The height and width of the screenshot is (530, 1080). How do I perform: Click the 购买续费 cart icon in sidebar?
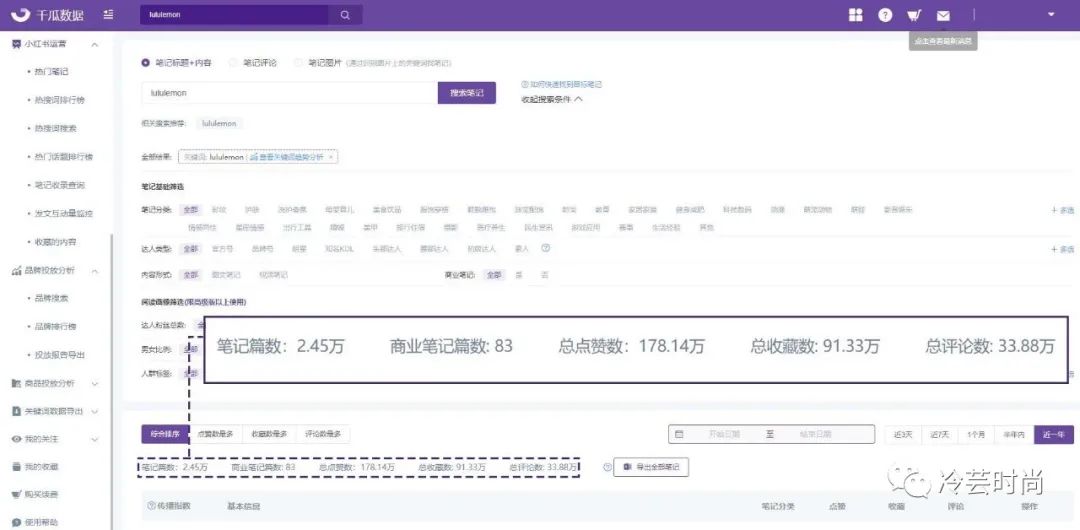click(x=17, y=494)
